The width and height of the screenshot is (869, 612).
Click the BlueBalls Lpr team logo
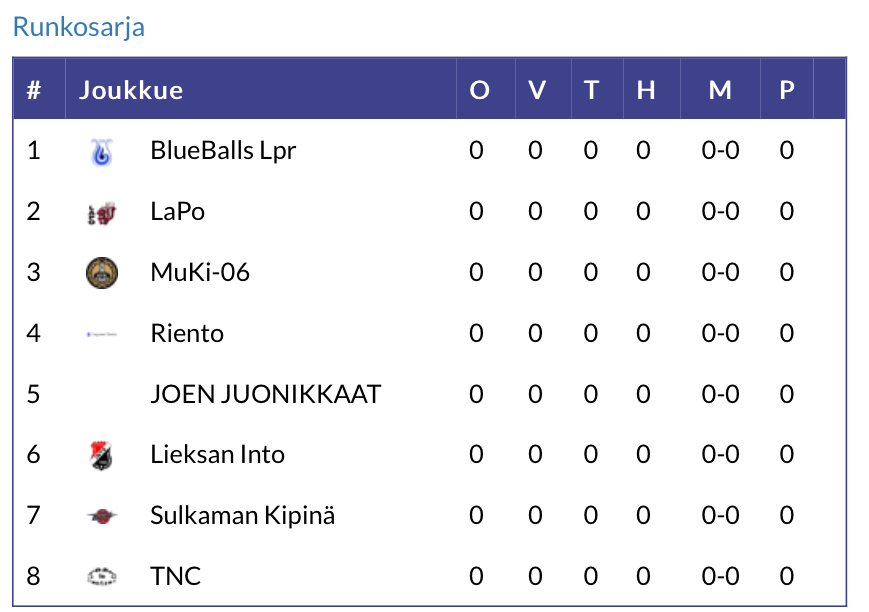[x=102, y=151]
